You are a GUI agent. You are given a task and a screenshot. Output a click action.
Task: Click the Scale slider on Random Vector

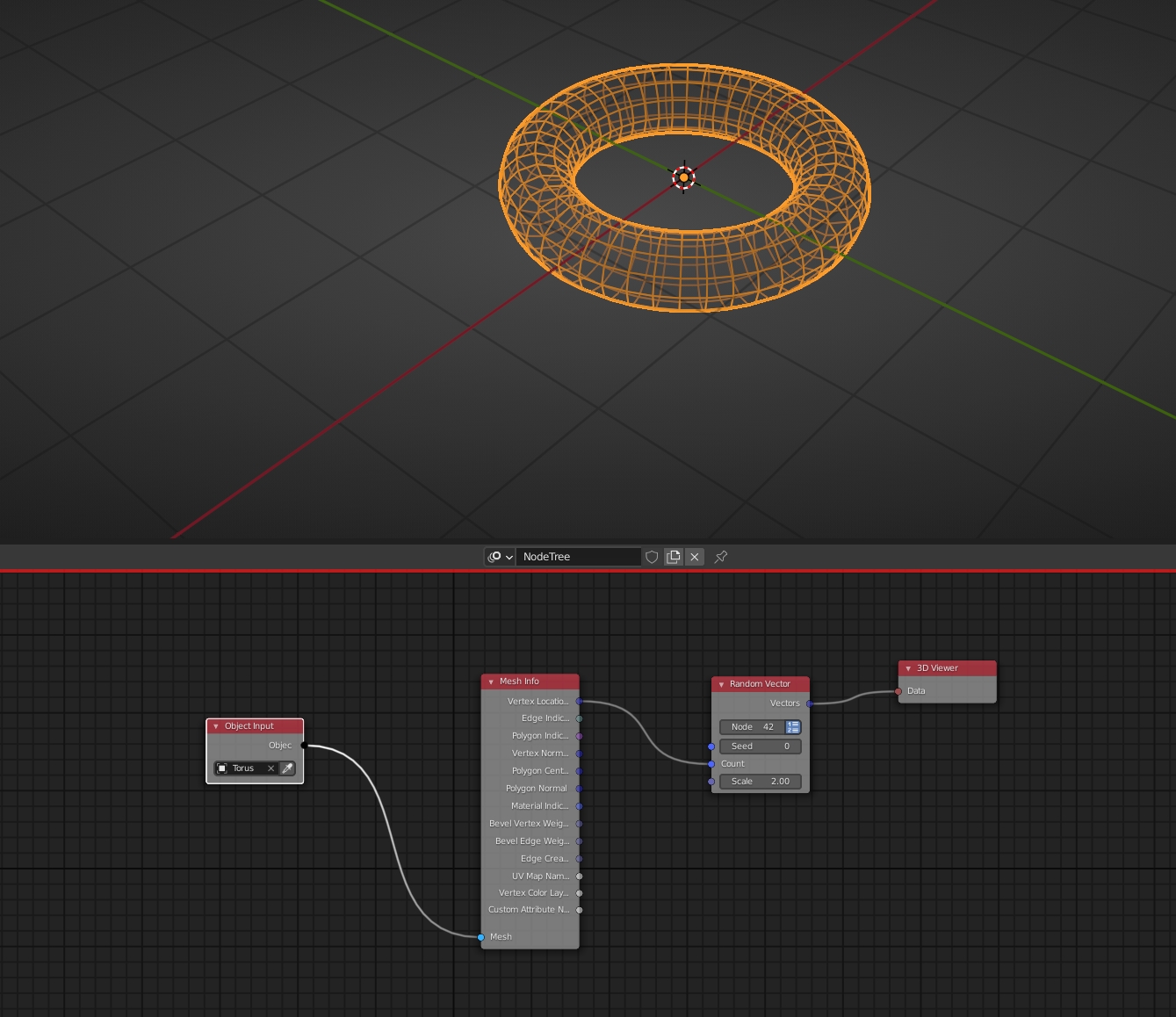[760, 781]
